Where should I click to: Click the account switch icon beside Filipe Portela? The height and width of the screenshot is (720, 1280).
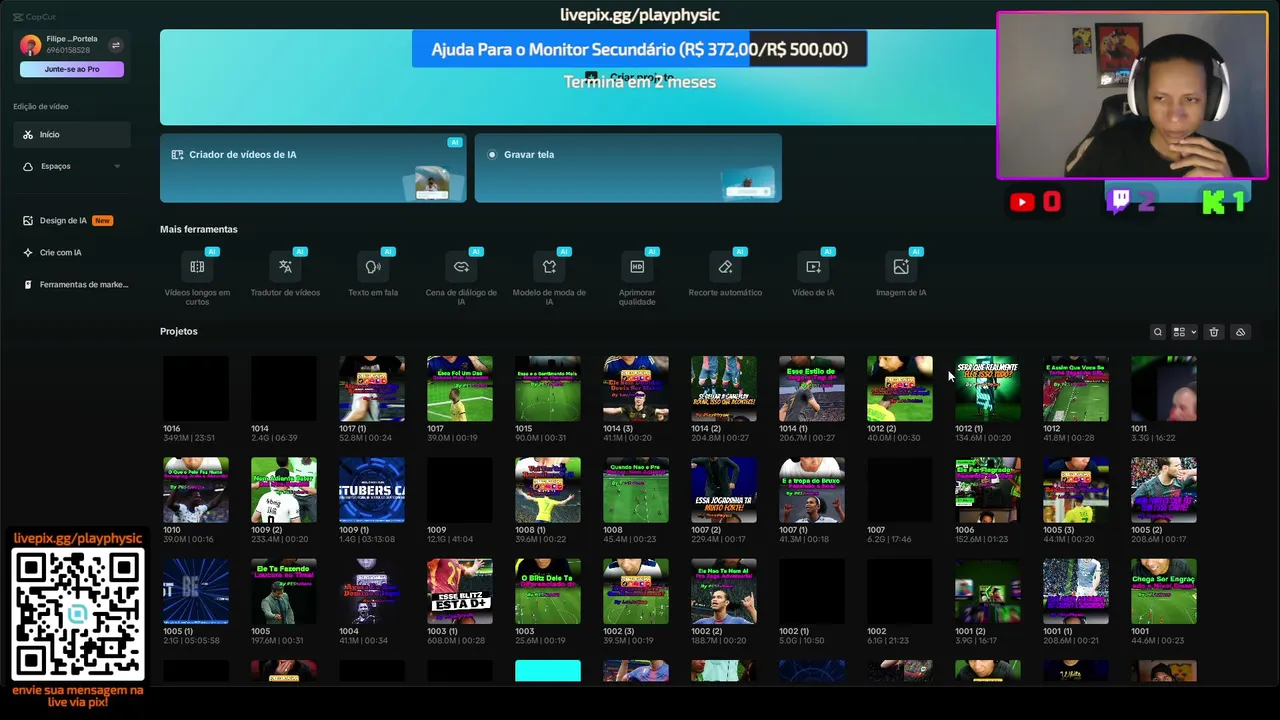pos(115,45)
